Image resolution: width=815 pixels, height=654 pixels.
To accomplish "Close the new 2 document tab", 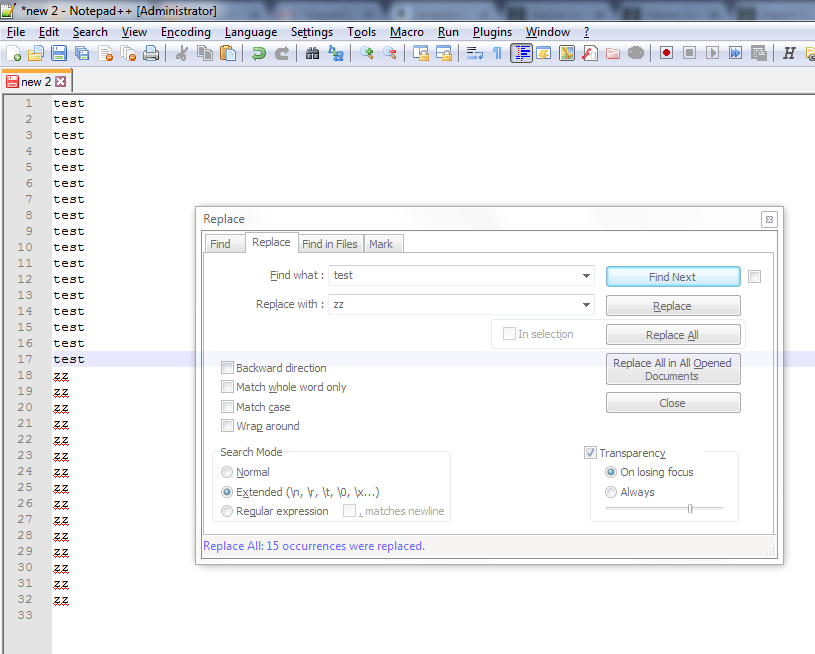I will coord(61,82).
